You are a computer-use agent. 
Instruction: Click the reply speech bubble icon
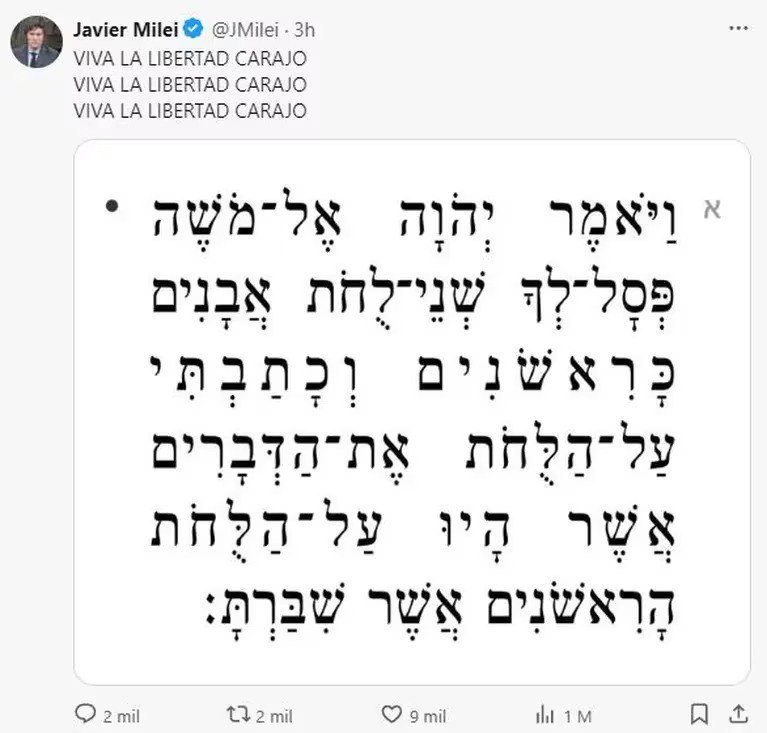pyautogui.click(x=87, y=715)
